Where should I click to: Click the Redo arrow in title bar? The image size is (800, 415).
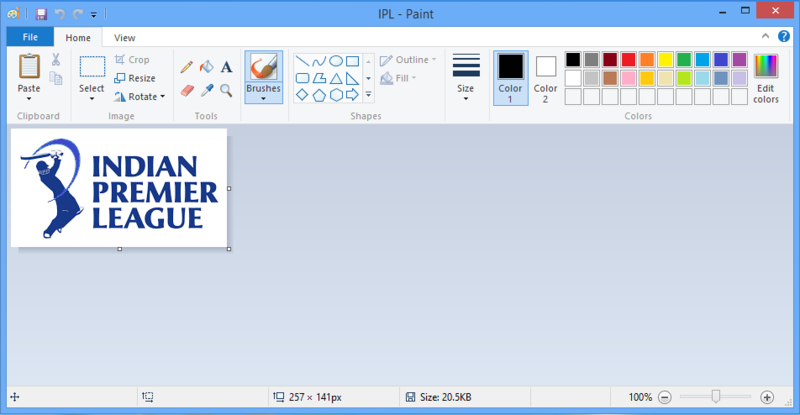[x=78, y=14]
